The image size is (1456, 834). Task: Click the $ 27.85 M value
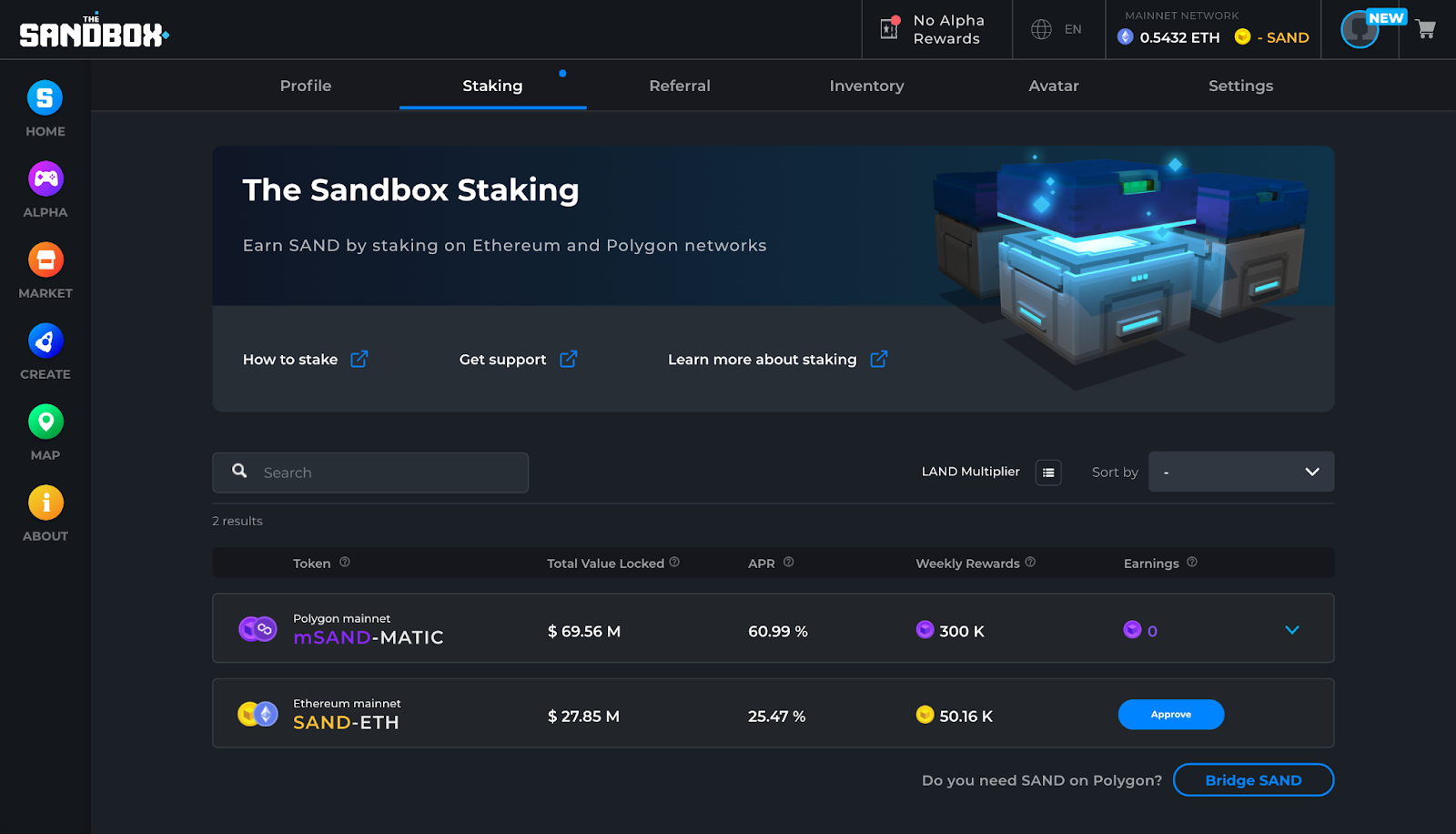(583, 717)
